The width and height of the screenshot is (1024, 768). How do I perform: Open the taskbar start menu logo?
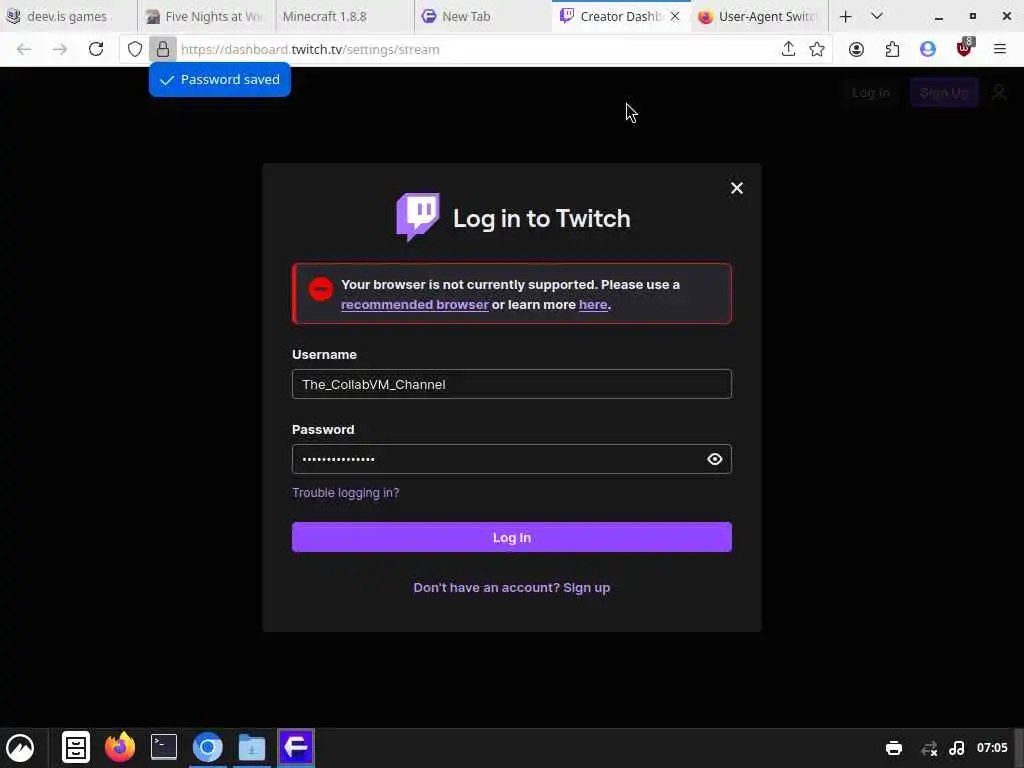[20, 748]
